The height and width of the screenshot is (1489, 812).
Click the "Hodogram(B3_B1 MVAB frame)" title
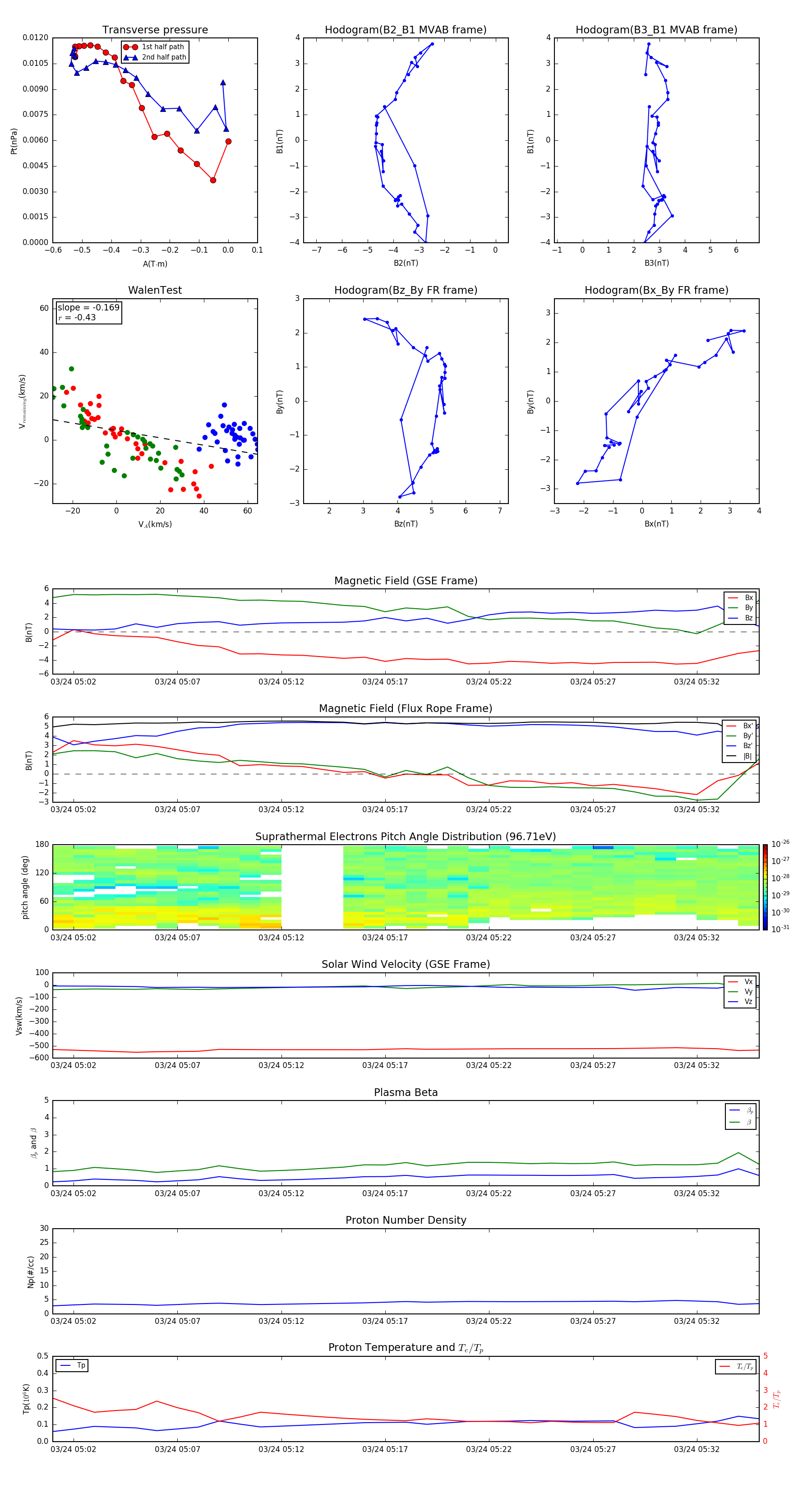tap(656, 30)
